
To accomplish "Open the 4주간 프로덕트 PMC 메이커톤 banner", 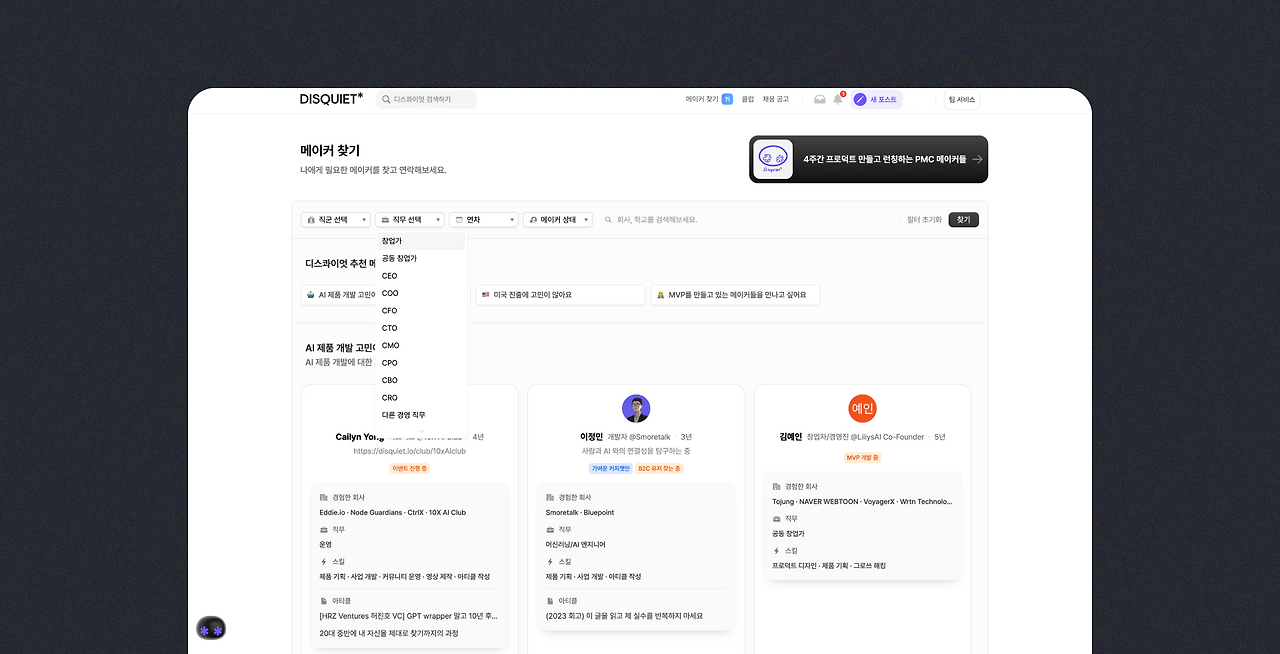I will [868, 159].
